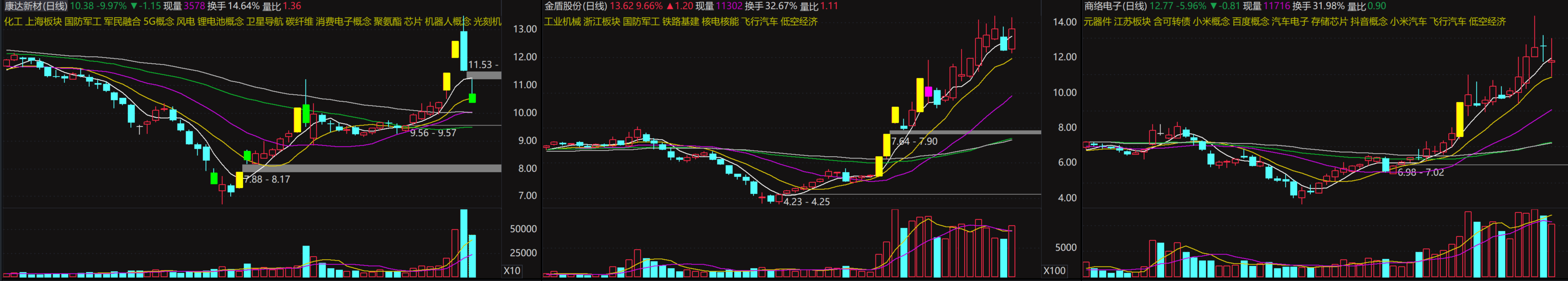The image size is (1568, 281).
Task: Select the 机器人概念 tag for 康达新材
Action: pos(447,21)
